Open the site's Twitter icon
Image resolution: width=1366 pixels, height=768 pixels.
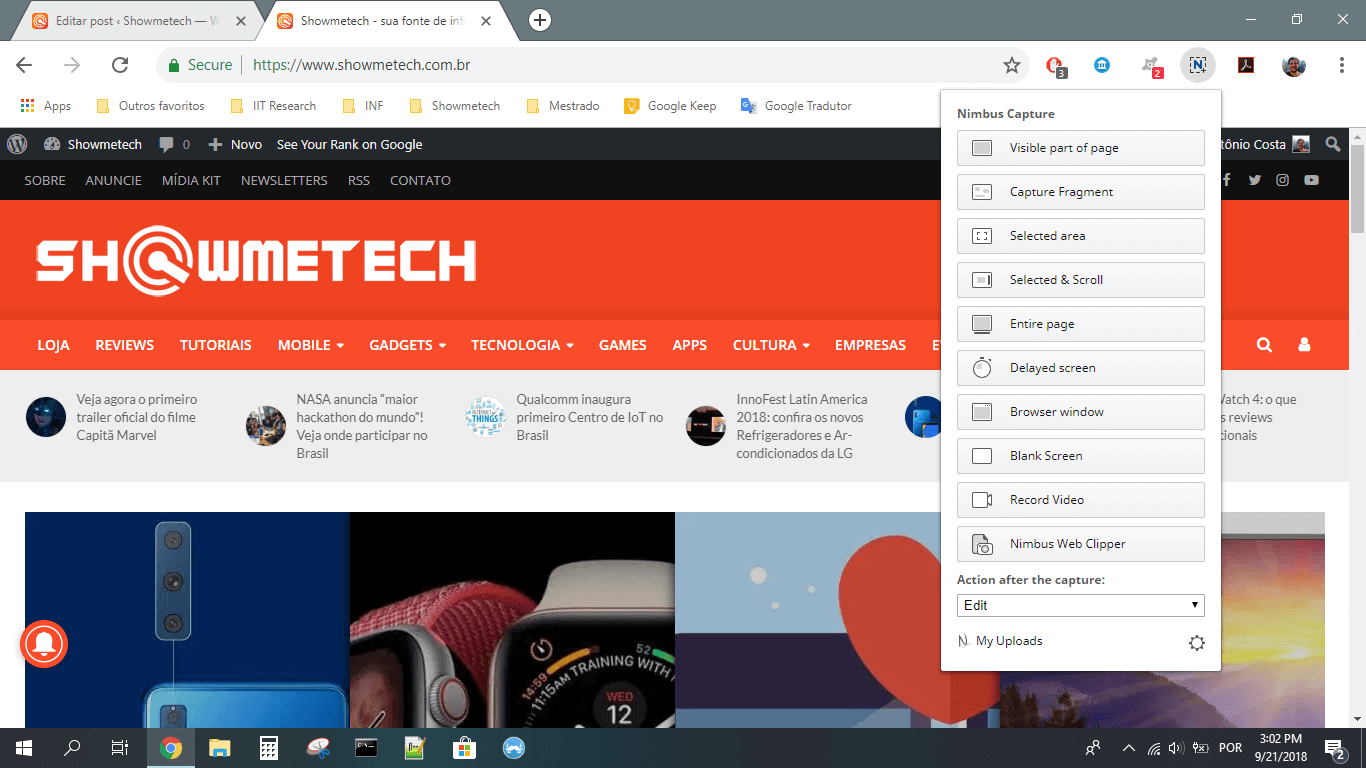point(1255,180)
